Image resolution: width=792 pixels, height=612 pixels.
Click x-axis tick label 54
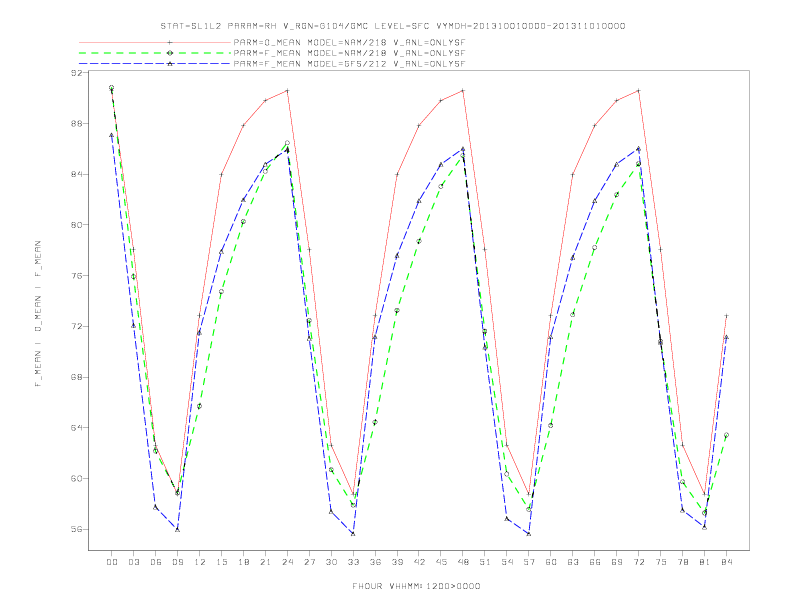pyautogui.click(x=507, y=562)
